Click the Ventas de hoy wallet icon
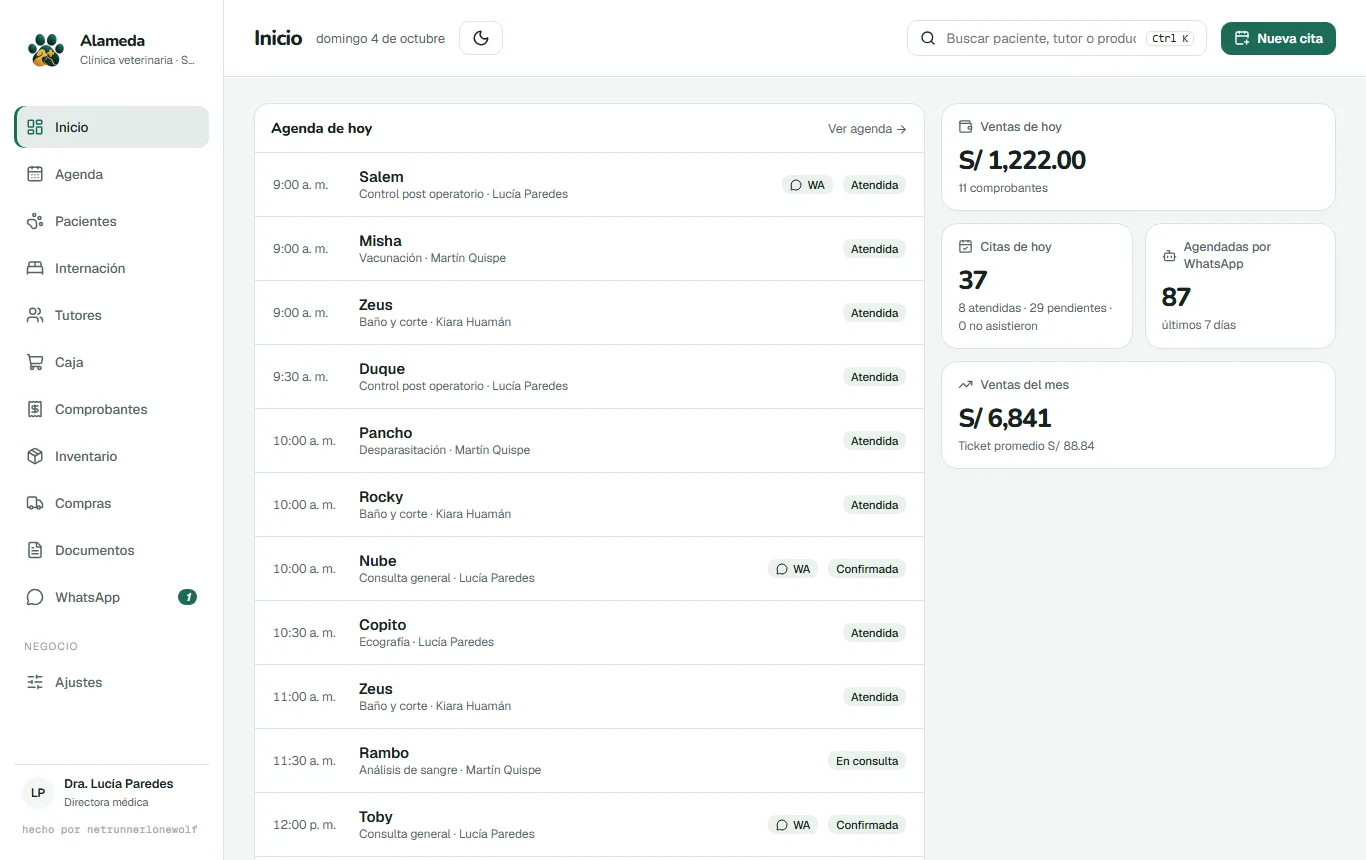 click(x=966, y=127)
